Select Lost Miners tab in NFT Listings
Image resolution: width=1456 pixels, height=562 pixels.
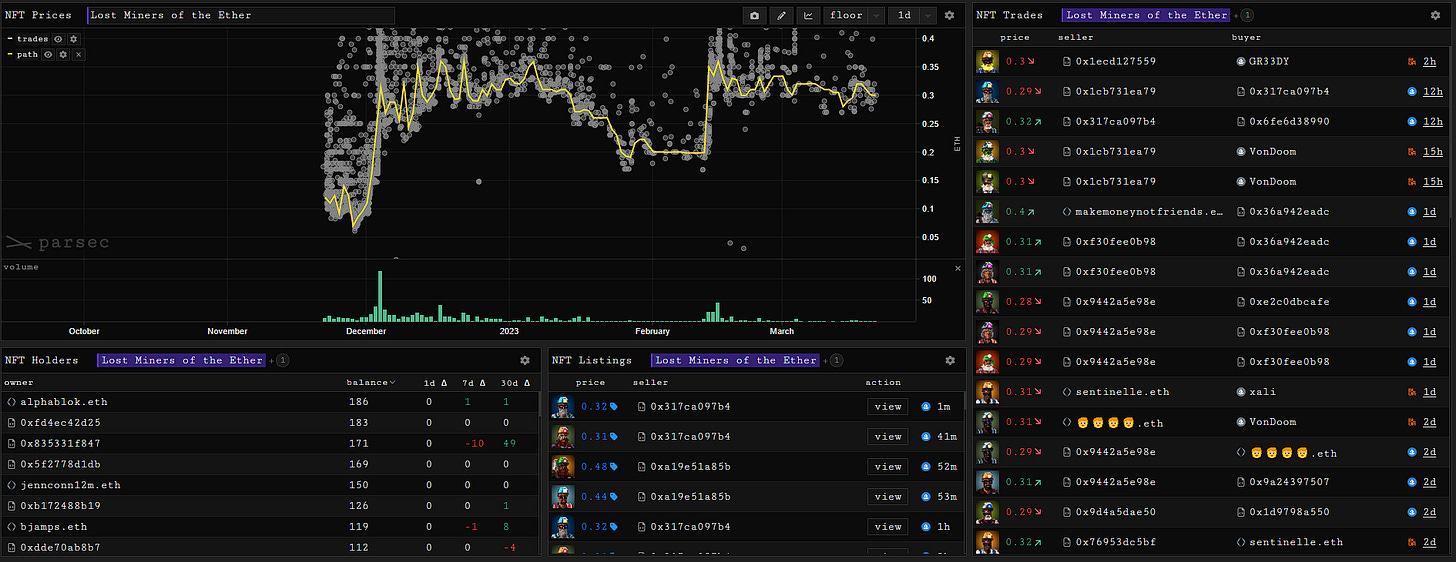(x=735, y=360)
